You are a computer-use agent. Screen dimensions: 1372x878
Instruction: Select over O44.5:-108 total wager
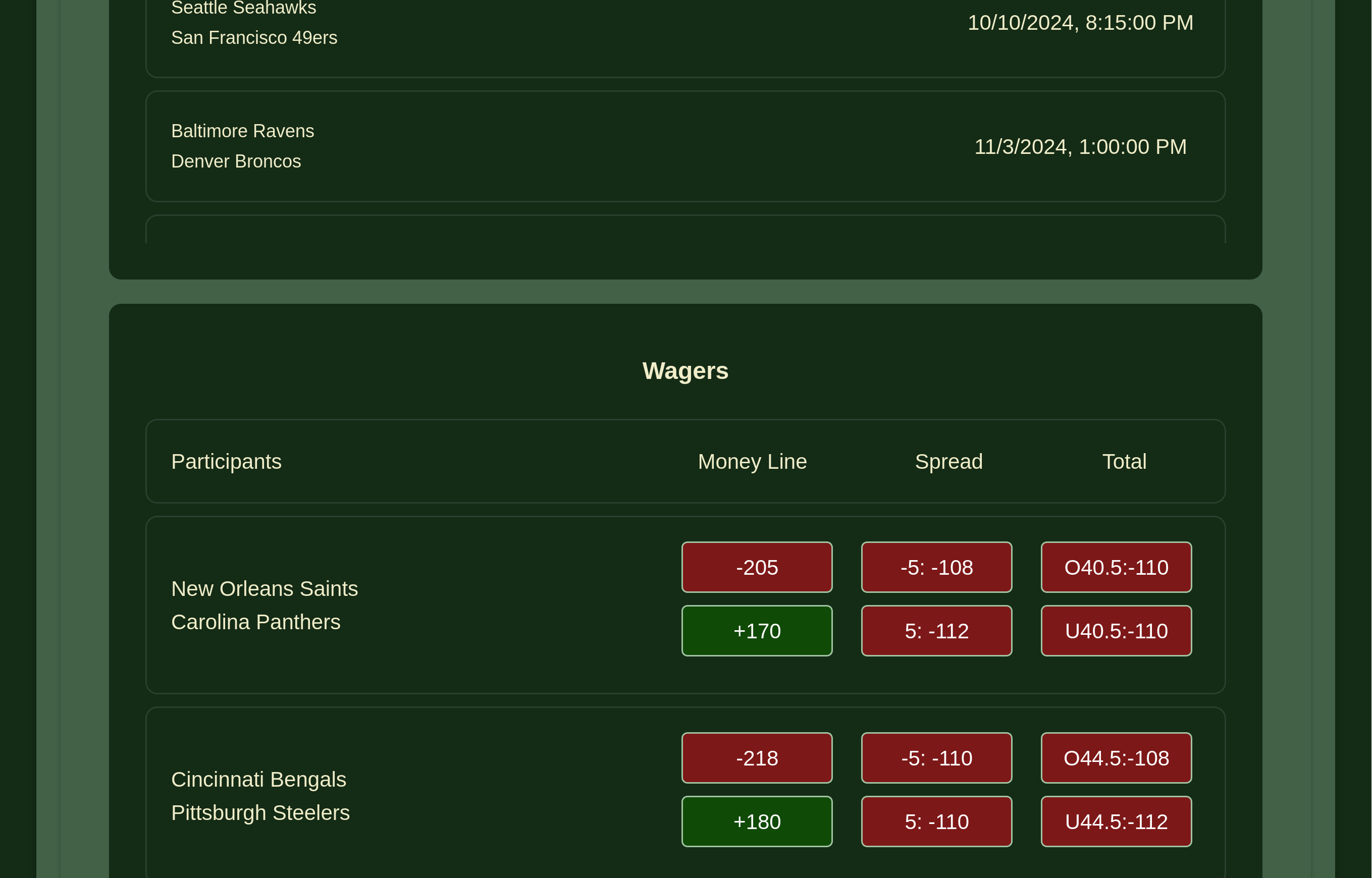pyautogui.click(x=1116, y=758)
